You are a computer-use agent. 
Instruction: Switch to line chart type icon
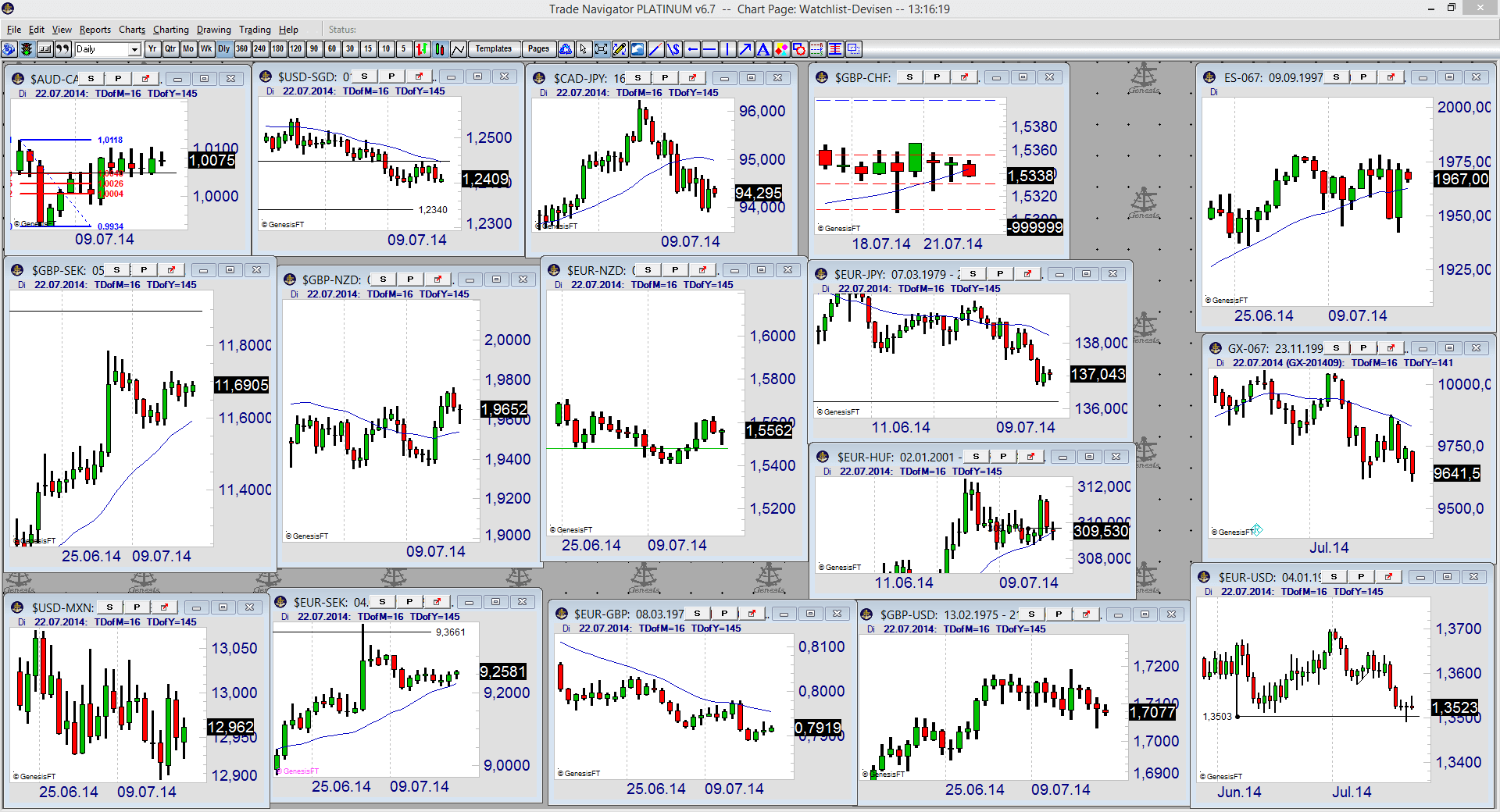pyautogui.click(x=458, y=49)
